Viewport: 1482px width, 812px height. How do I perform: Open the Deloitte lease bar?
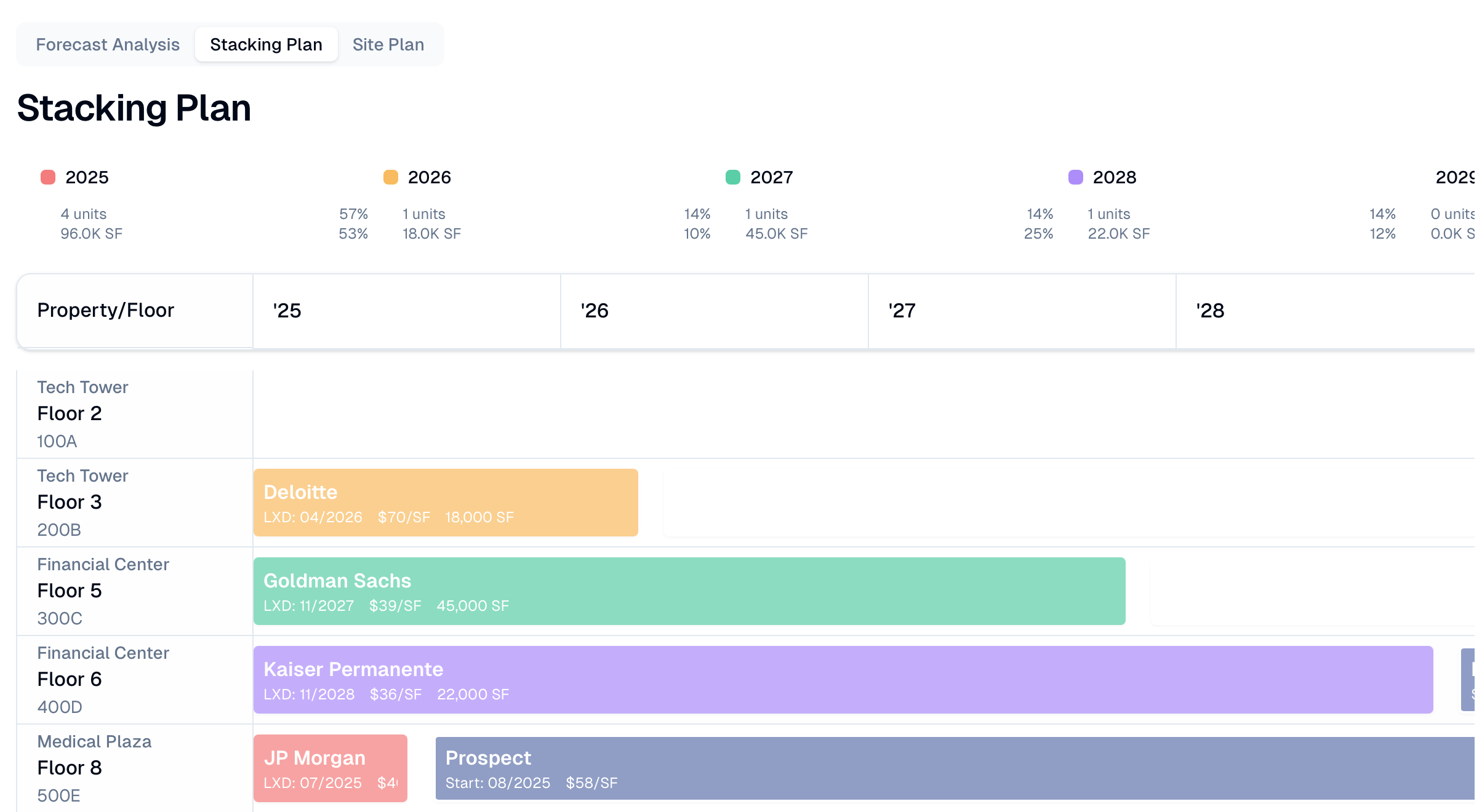(446, 503)
